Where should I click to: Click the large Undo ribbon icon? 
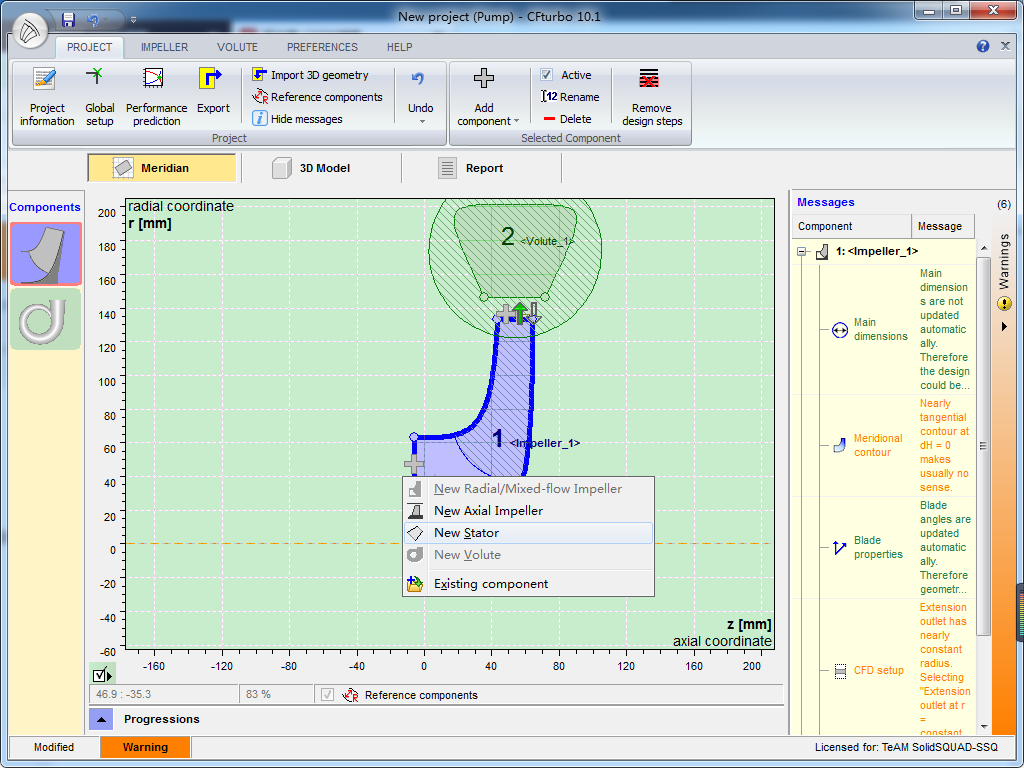pos(418,79)
